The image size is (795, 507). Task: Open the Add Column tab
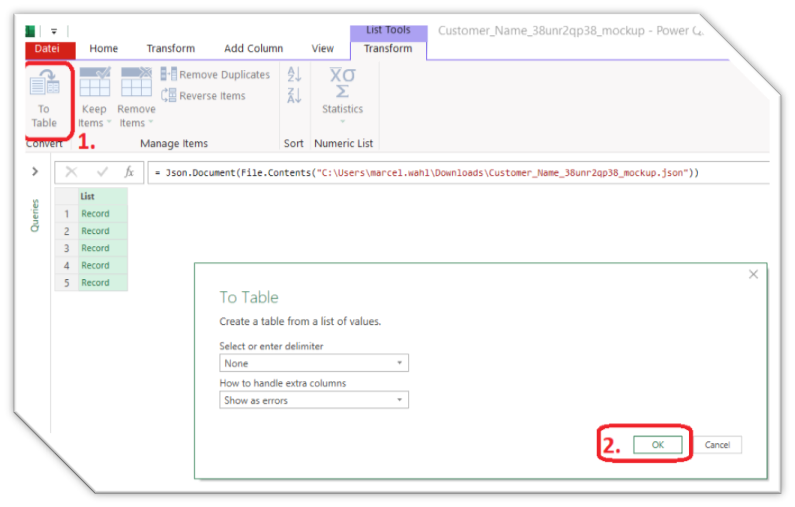click(252, 48)
